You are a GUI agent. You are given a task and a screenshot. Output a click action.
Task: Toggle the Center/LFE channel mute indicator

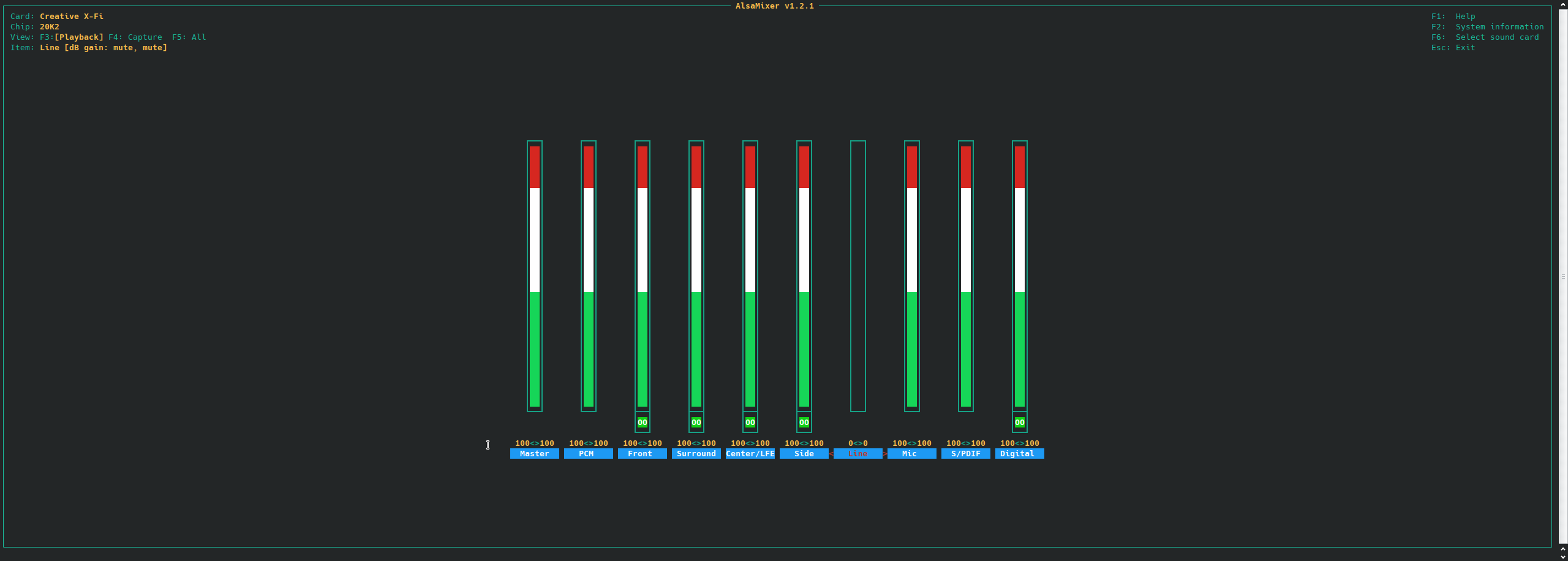coord(750,422)
